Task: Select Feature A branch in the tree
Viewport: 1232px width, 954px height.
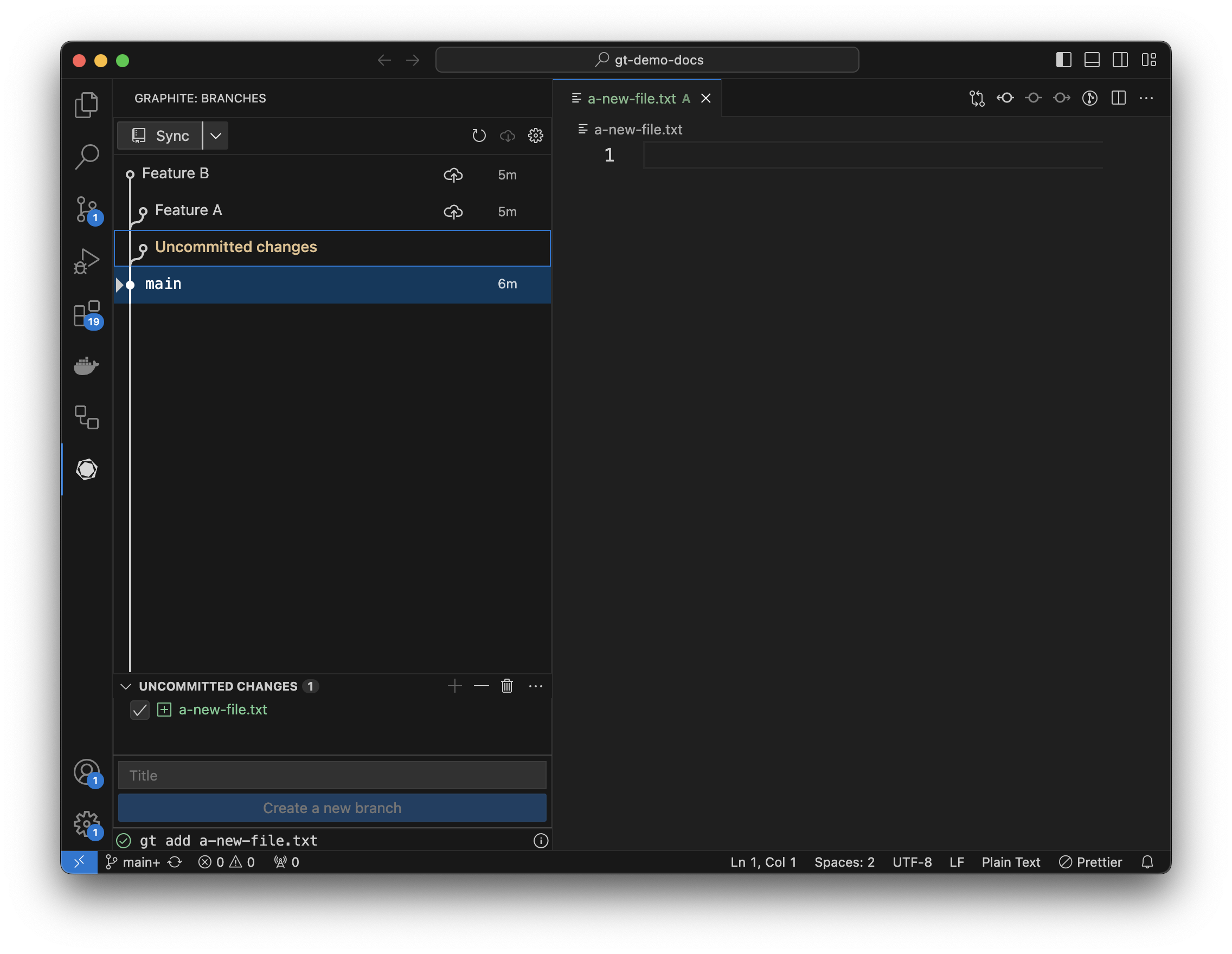Action: click(188, 210)
